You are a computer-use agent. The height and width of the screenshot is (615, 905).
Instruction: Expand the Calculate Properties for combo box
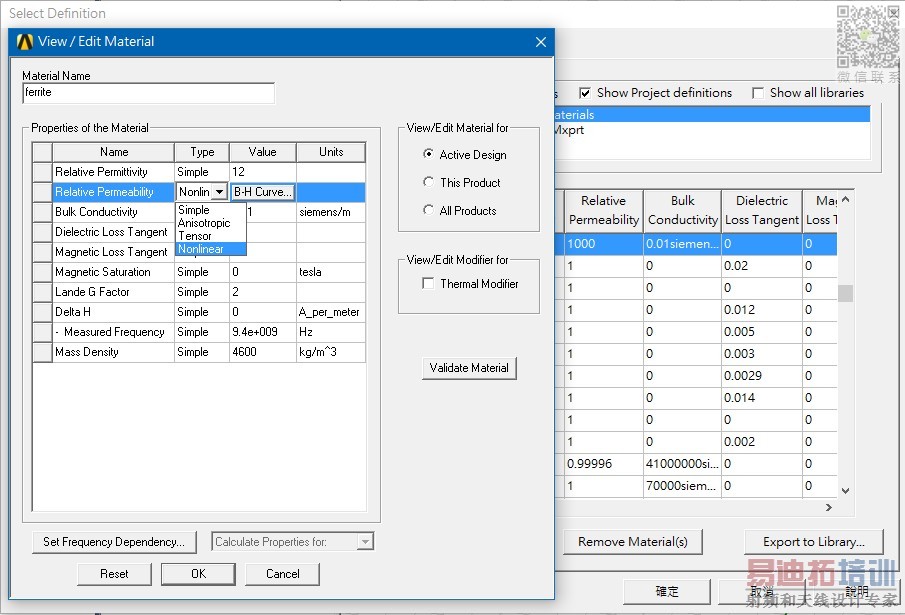pyautogui.click(x=365, y=542)
